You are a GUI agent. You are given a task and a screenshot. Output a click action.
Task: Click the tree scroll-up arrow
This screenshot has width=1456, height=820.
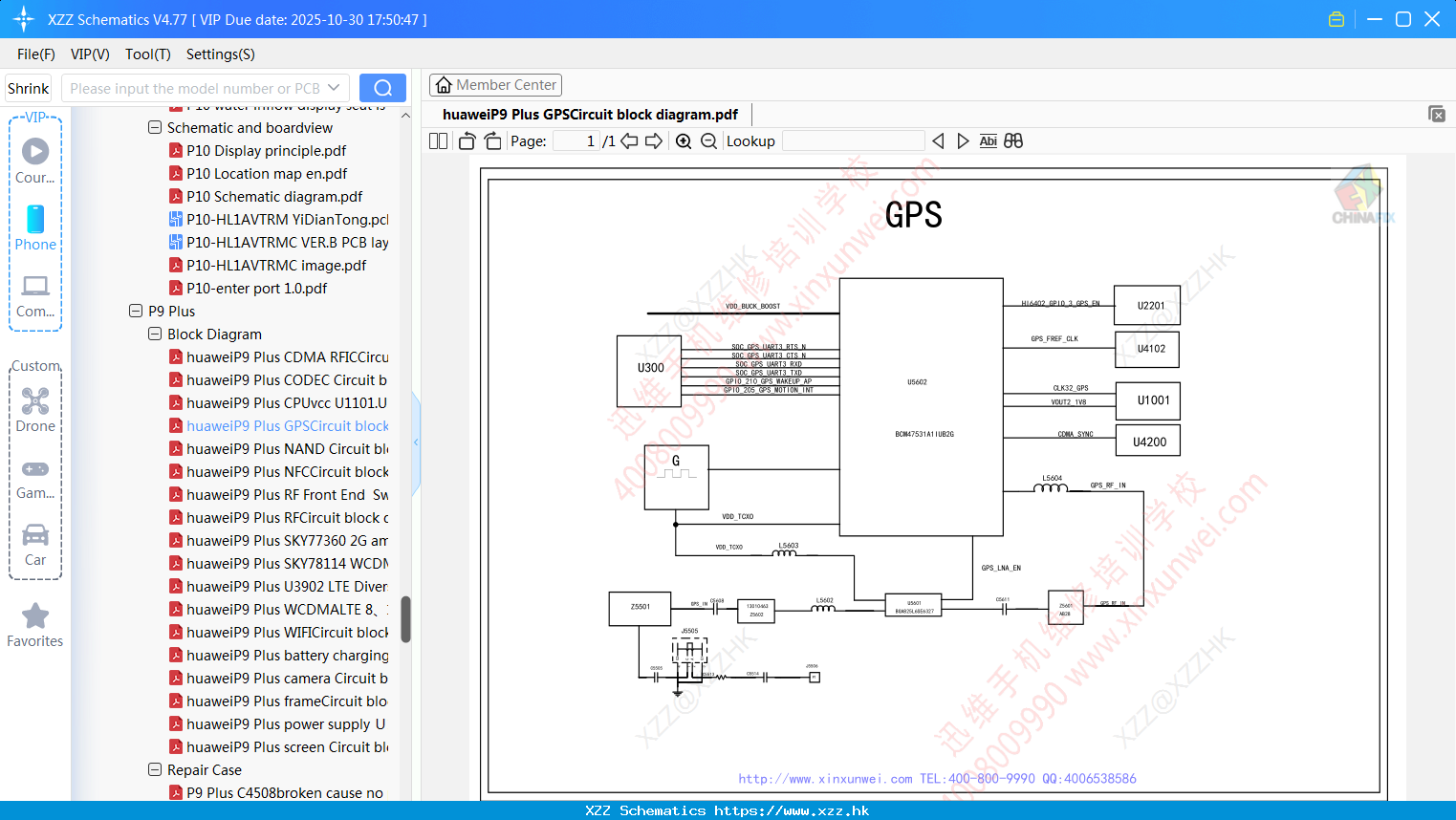point(405,115)
